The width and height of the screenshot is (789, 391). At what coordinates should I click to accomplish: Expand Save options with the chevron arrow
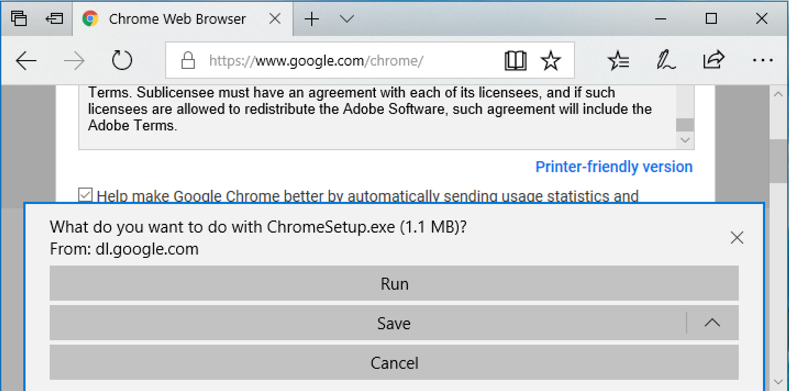[x=712, y=323]
